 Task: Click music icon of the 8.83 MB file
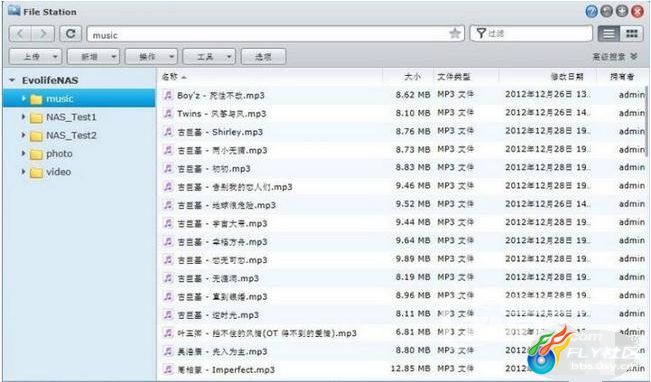pos(168,168)
